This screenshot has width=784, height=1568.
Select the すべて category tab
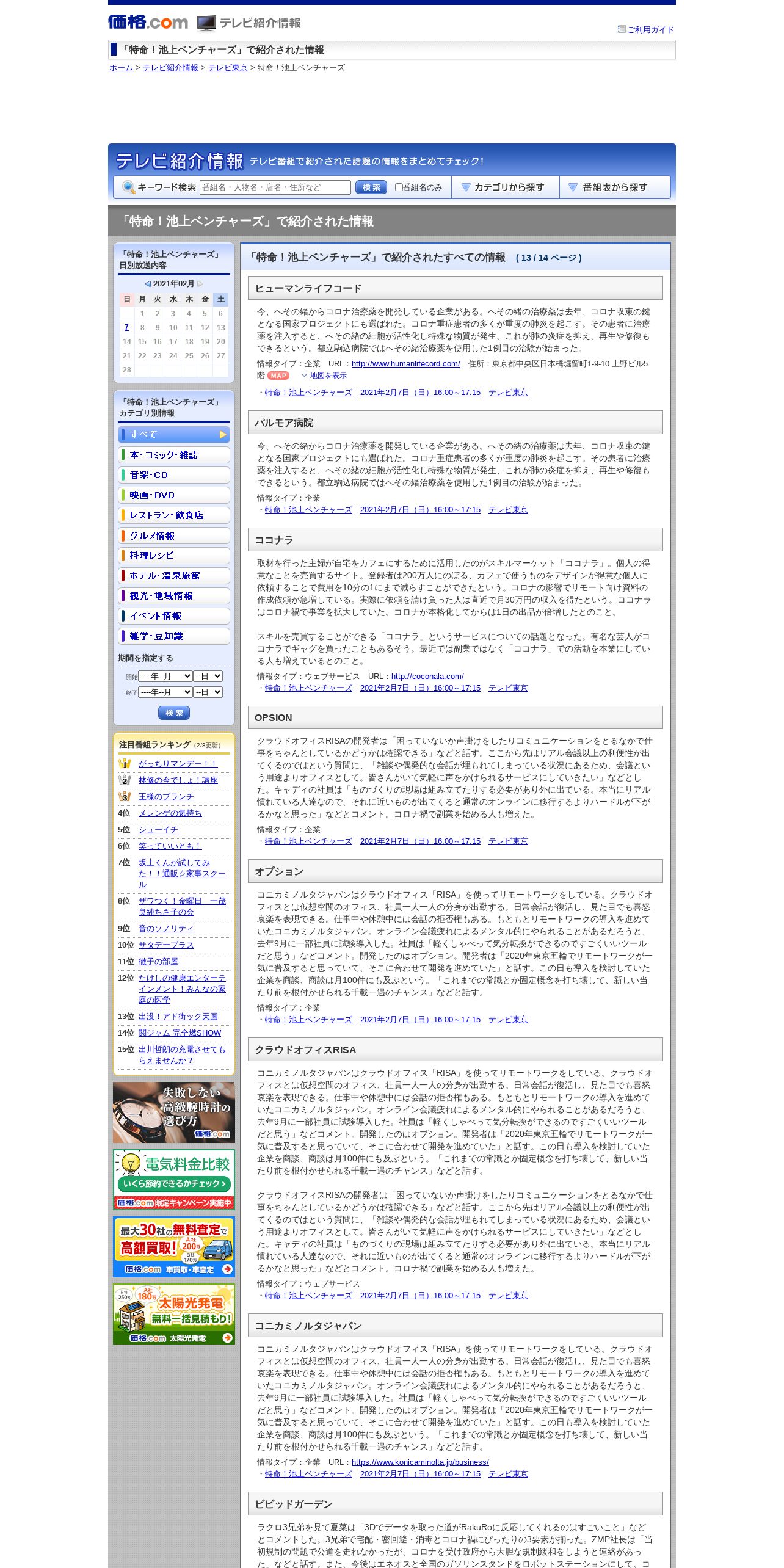(174, 434)
